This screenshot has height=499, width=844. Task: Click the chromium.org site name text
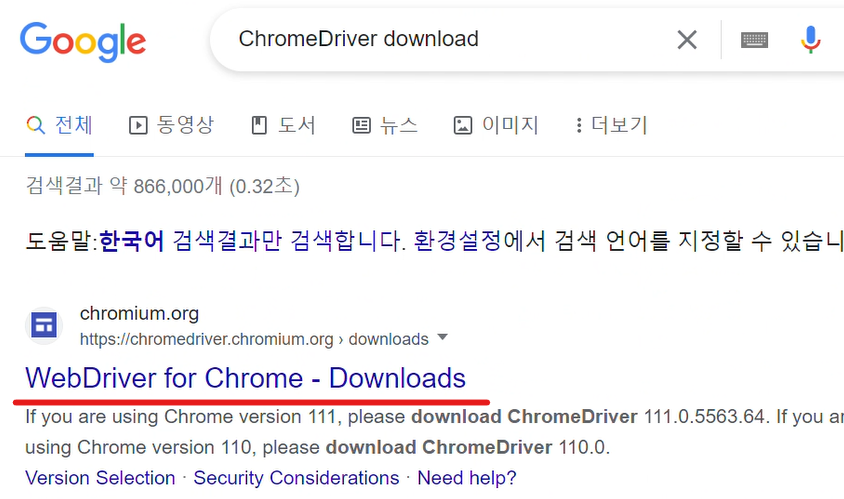click(139, 313)
